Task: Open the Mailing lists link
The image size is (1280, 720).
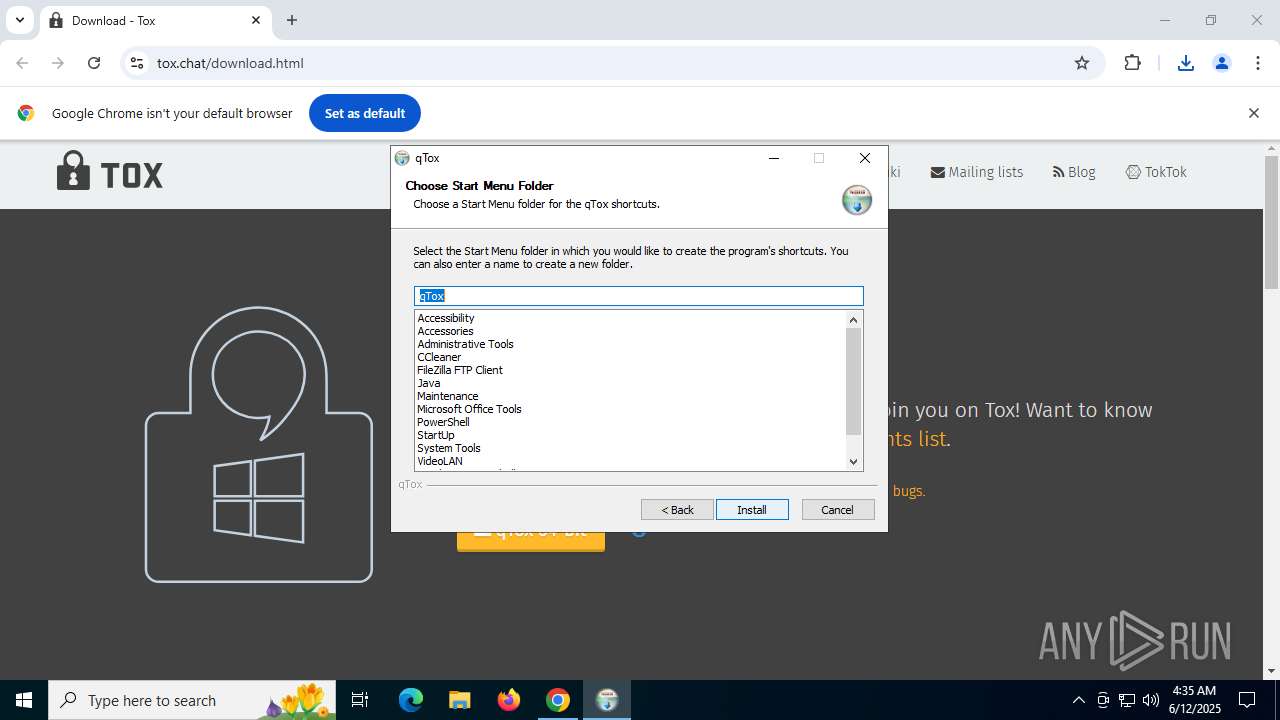Action: coord(977,172)
